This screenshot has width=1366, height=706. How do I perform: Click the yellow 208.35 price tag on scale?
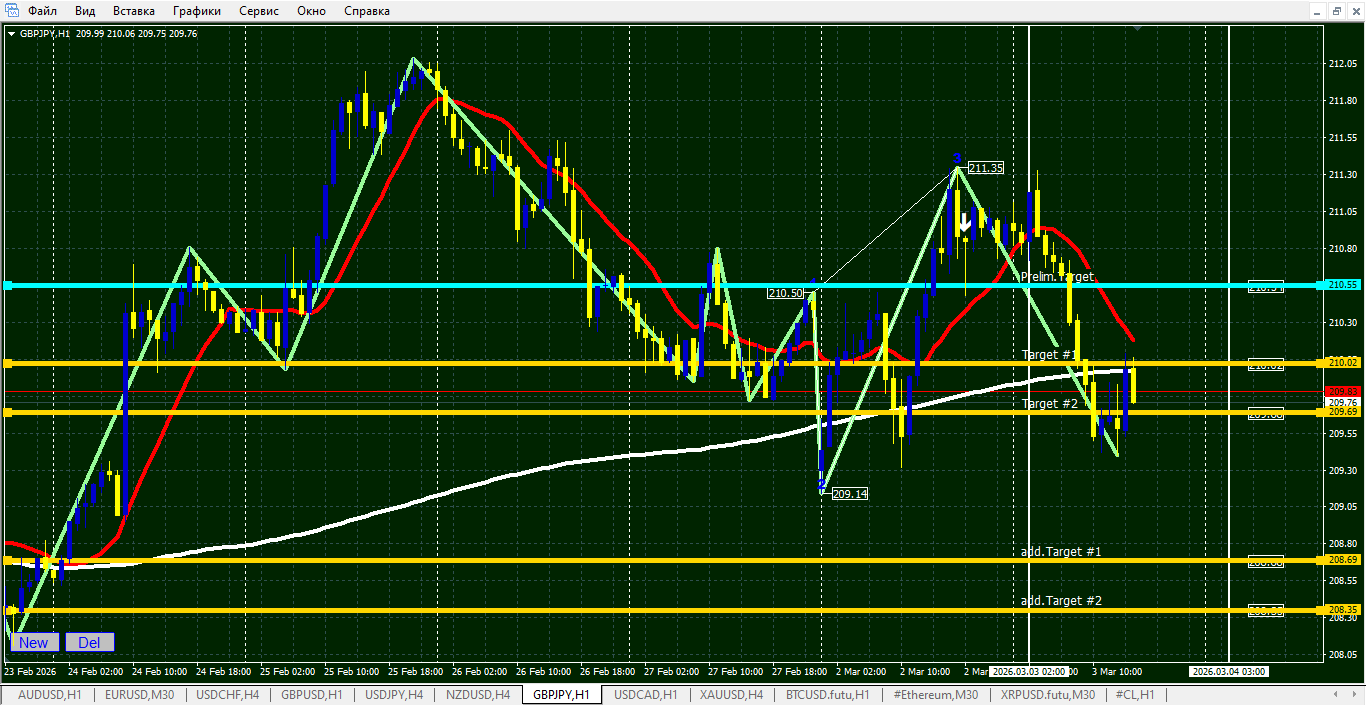pyautogui.click(x=1343, y=609)
